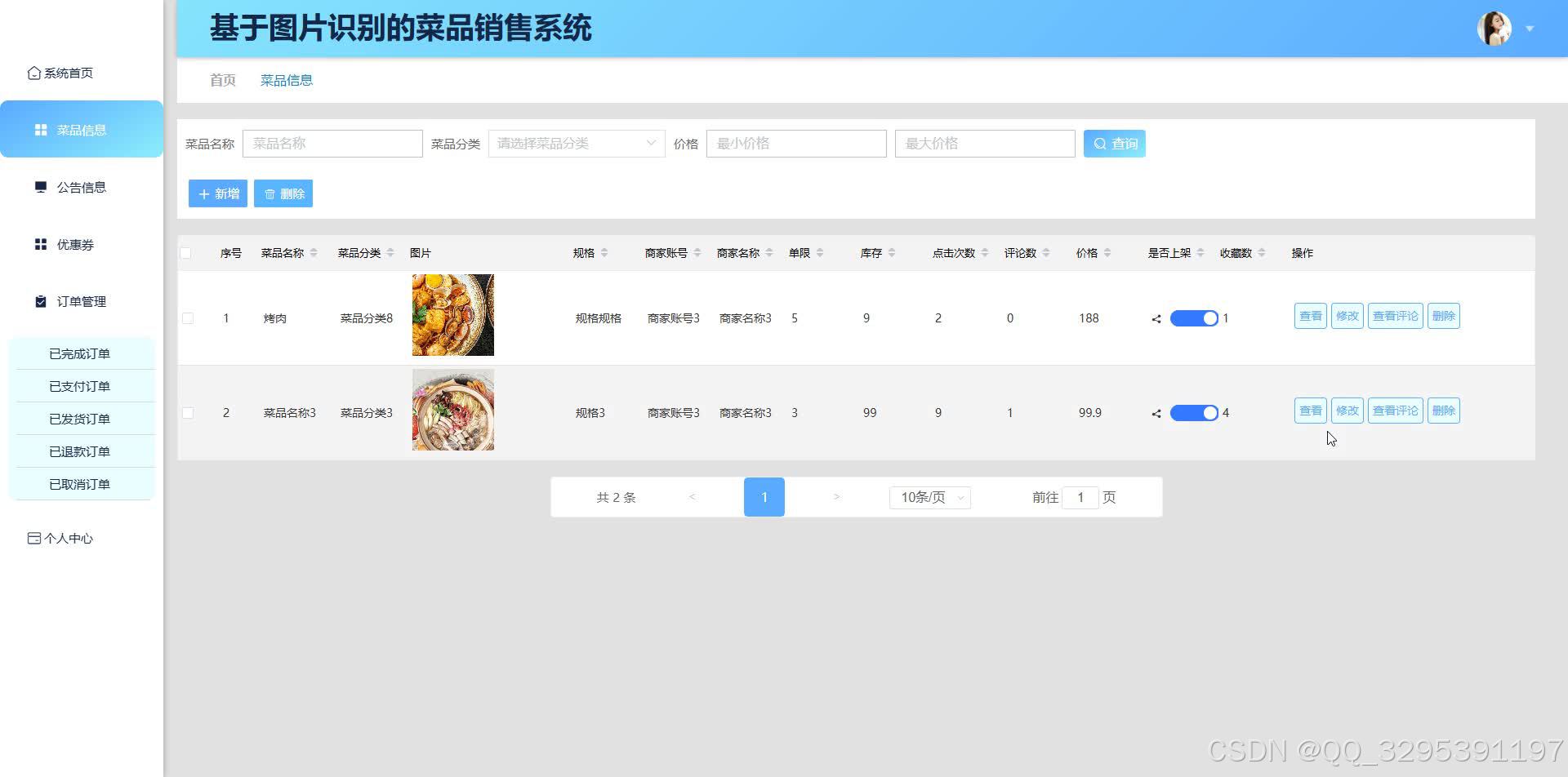Check the select-all checkbox in table header
Screen dimensions: 1568x777
tap(186, 253)
